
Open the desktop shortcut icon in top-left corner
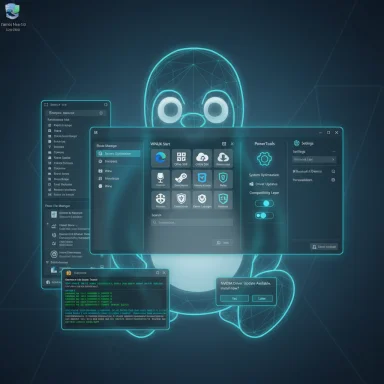[13, 12]
